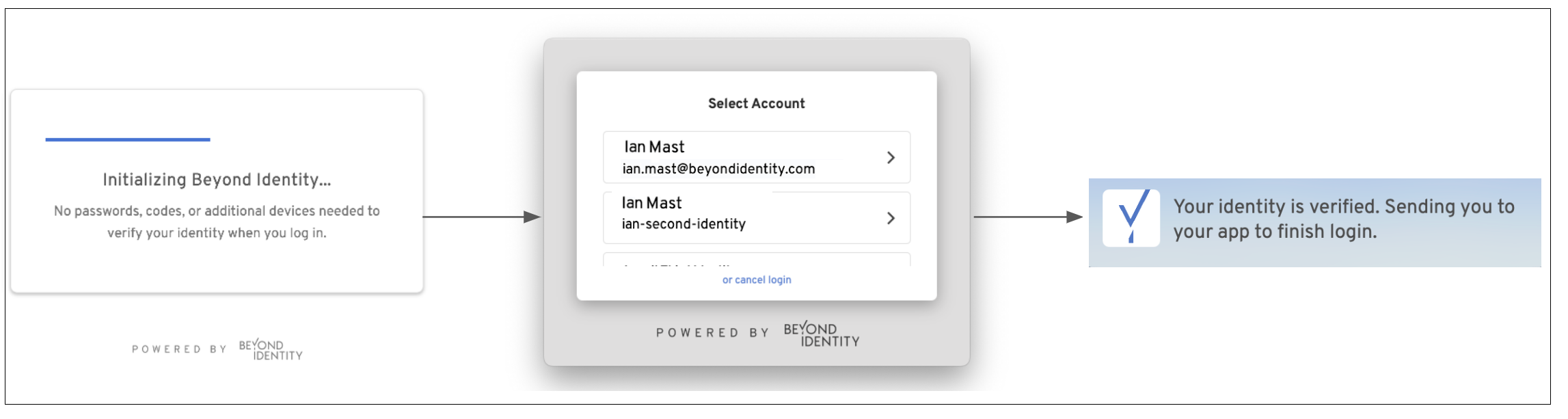Image resolution: width=1568 pixels, height=419 pixels.
Task: Click the ian-second-identity label text
Action: click(684, 224)
